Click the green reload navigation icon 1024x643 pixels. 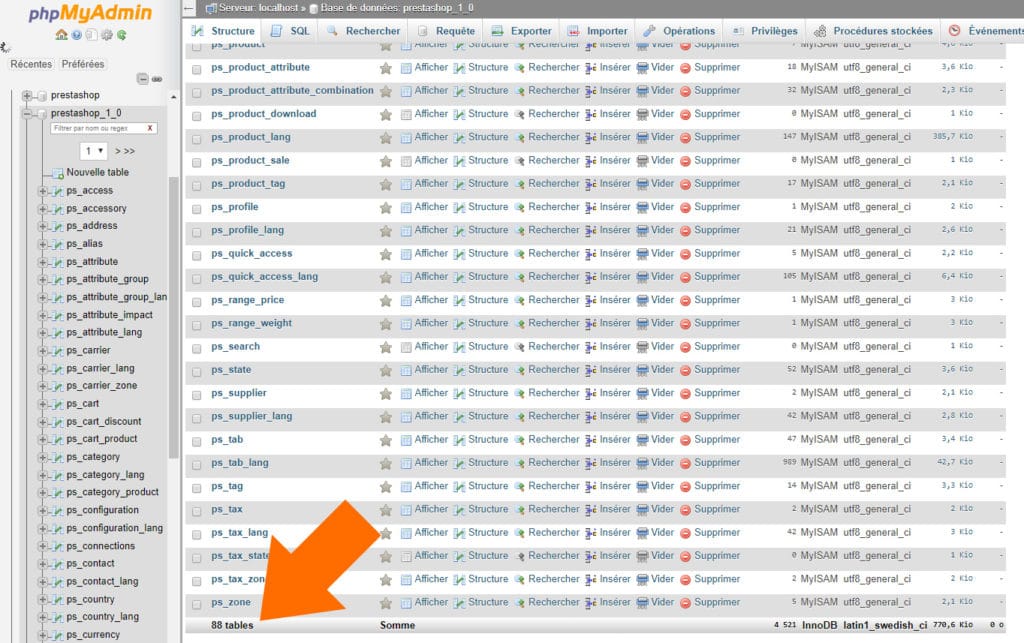click(x=121, y=35)
